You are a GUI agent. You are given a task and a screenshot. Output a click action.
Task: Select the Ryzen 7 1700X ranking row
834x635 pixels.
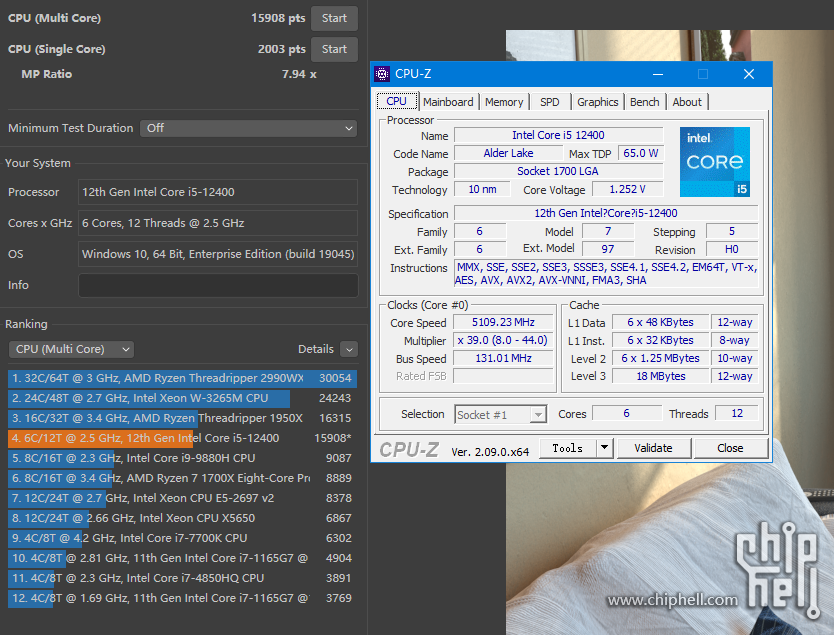pyautogui.click(x=182, y=478)
